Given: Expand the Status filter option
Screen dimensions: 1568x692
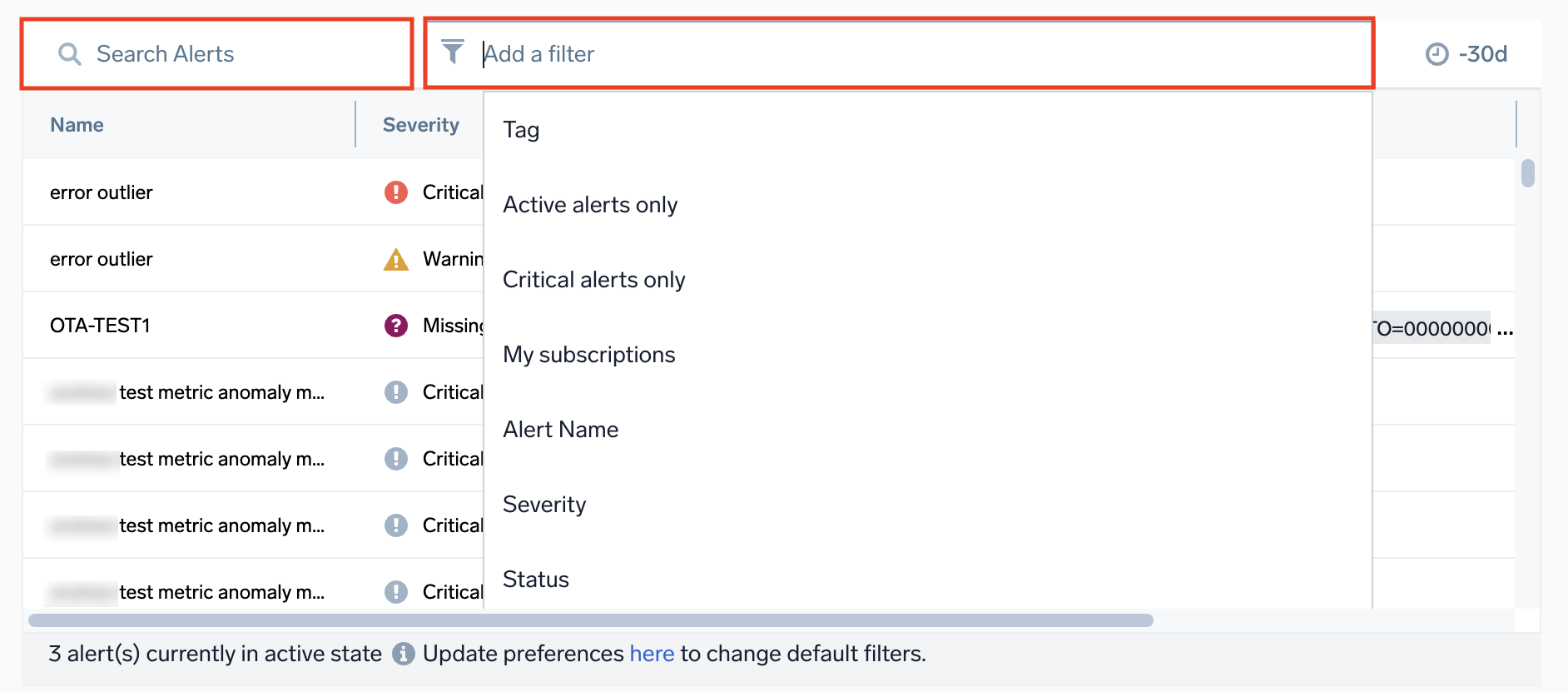Looking at the screenshot, I should pos(536,580).
